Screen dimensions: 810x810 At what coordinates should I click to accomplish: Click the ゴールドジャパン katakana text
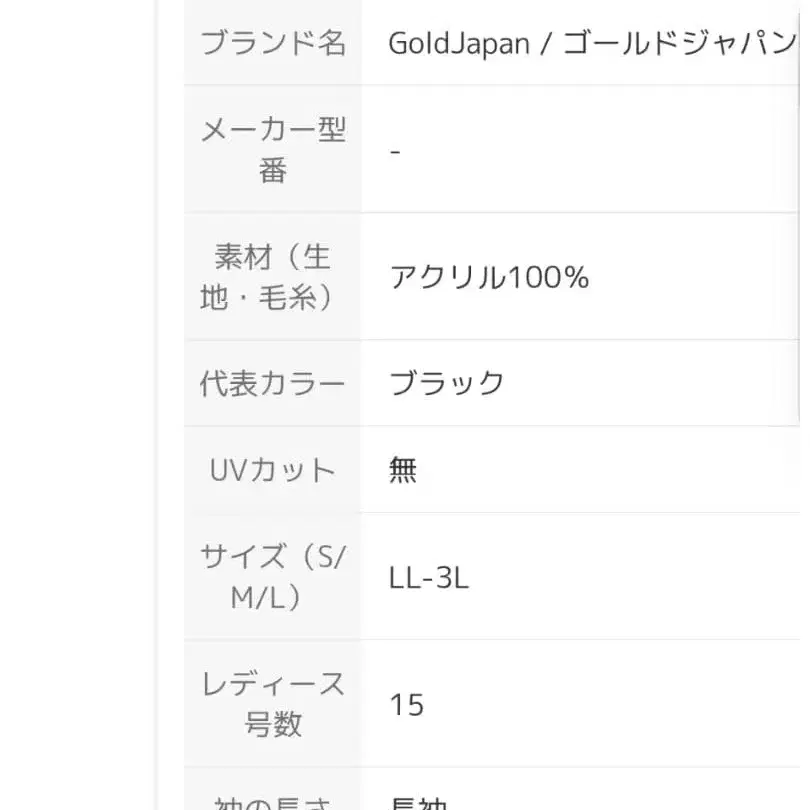(x=680, y=44)
